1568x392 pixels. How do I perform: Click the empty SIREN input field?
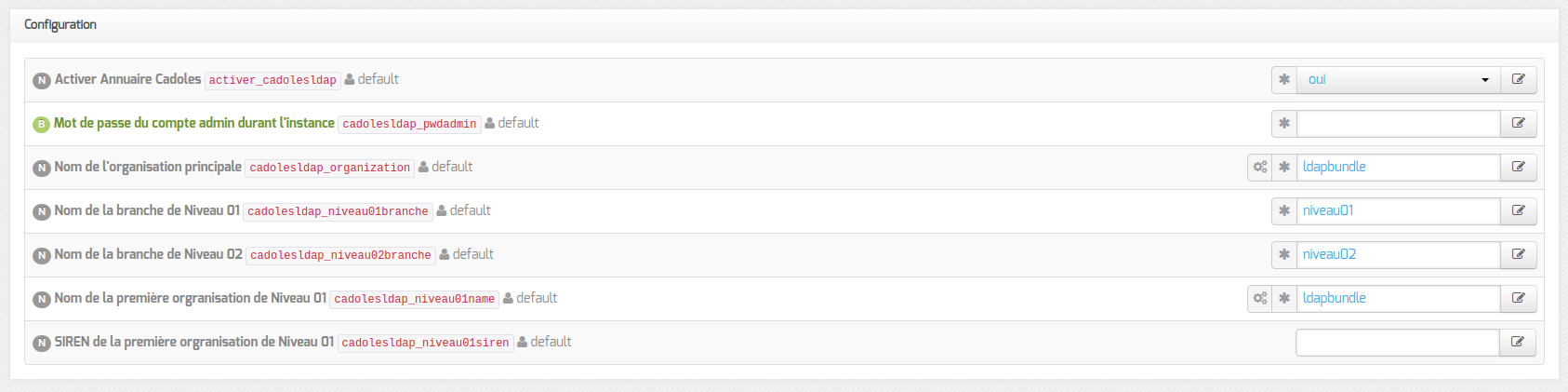coord(1397,343)
